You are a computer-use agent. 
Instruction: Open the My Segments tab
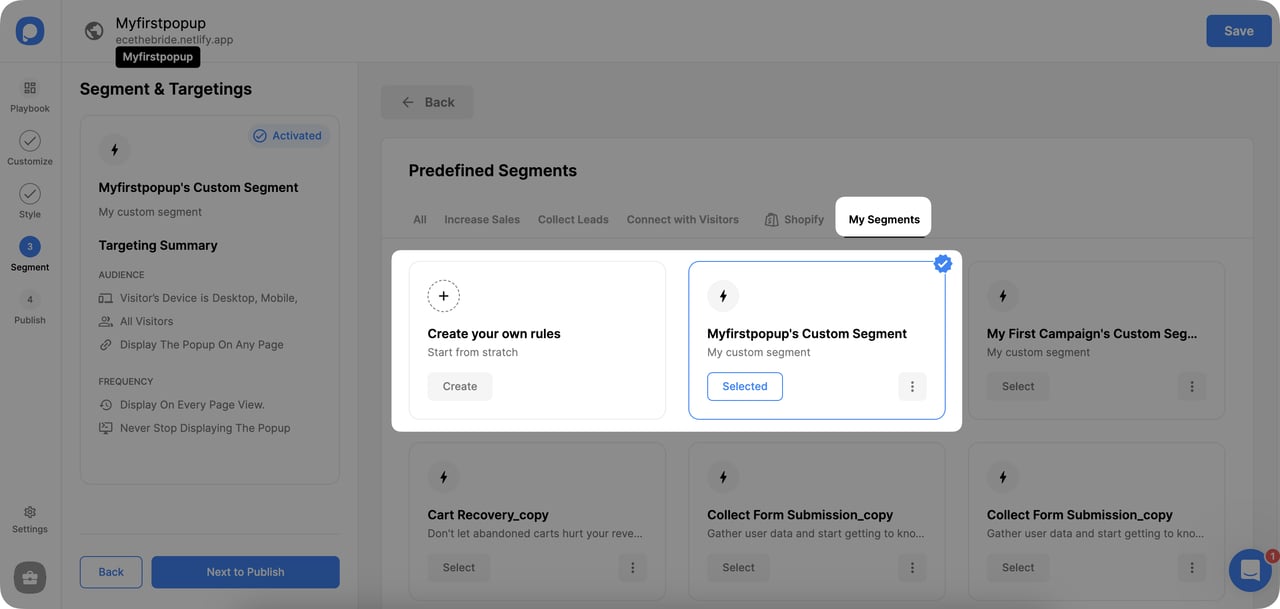point(884,219)
